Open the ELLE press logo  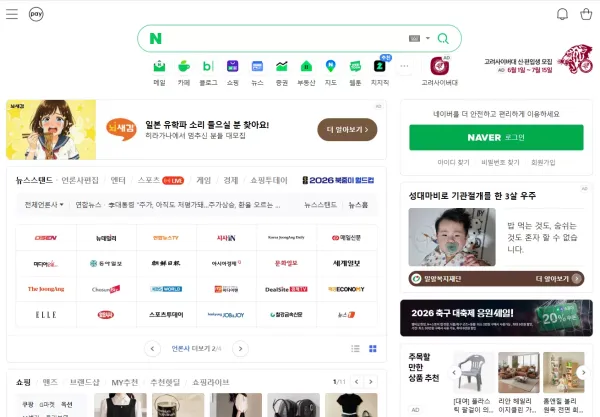46,315
